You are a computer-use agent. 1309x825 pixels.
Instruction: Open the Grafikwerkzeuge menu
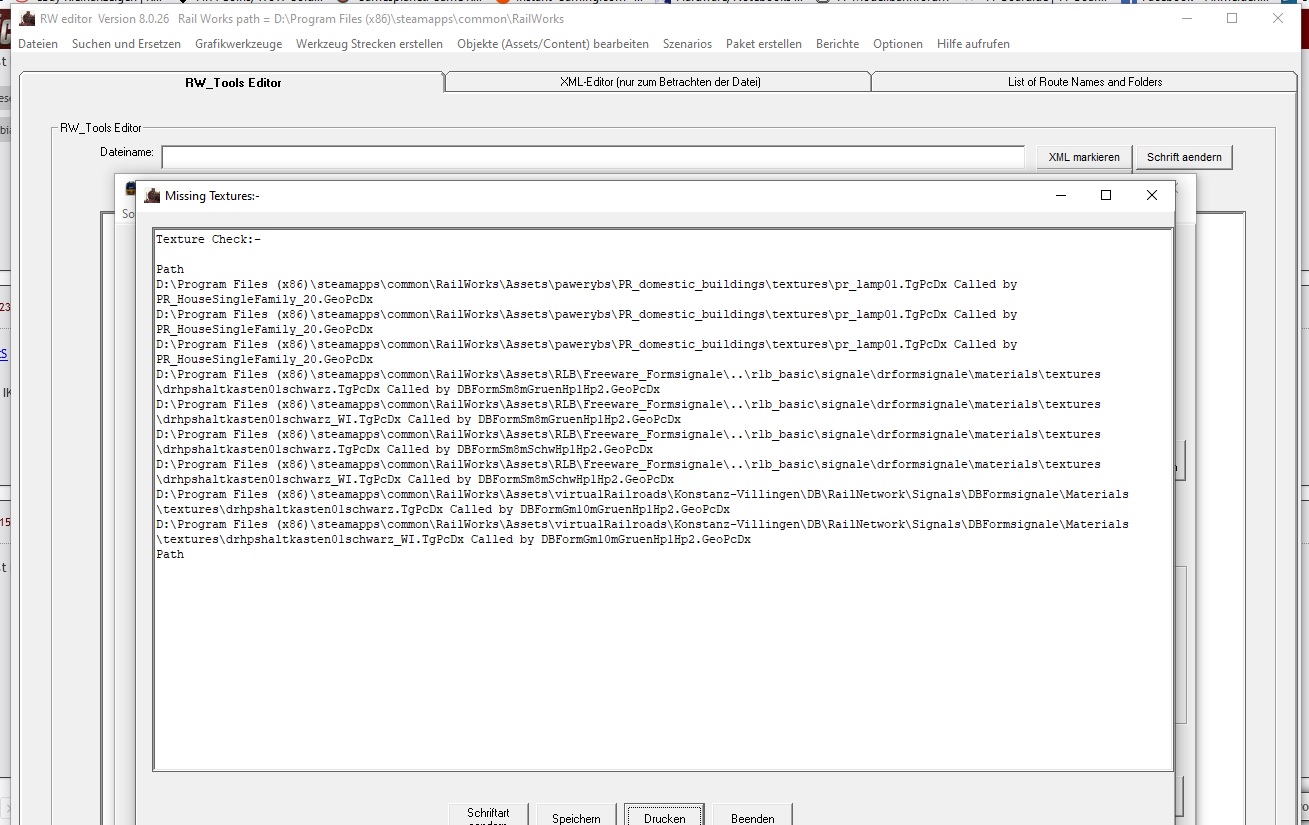(x=239, y=44)
